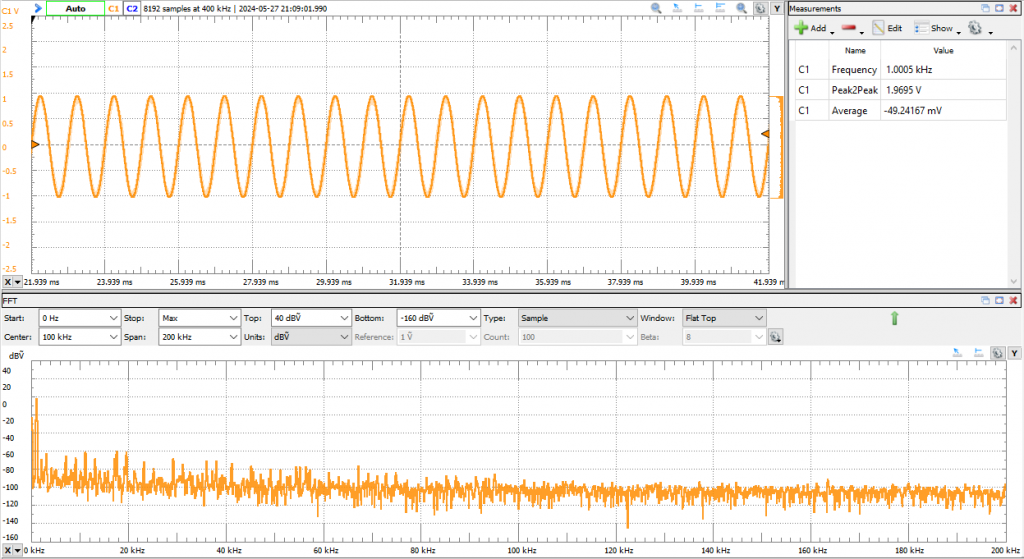Click the Edit button in Measurements
The width and height of the screenshot is (1024, 559).
pos(887,29)
